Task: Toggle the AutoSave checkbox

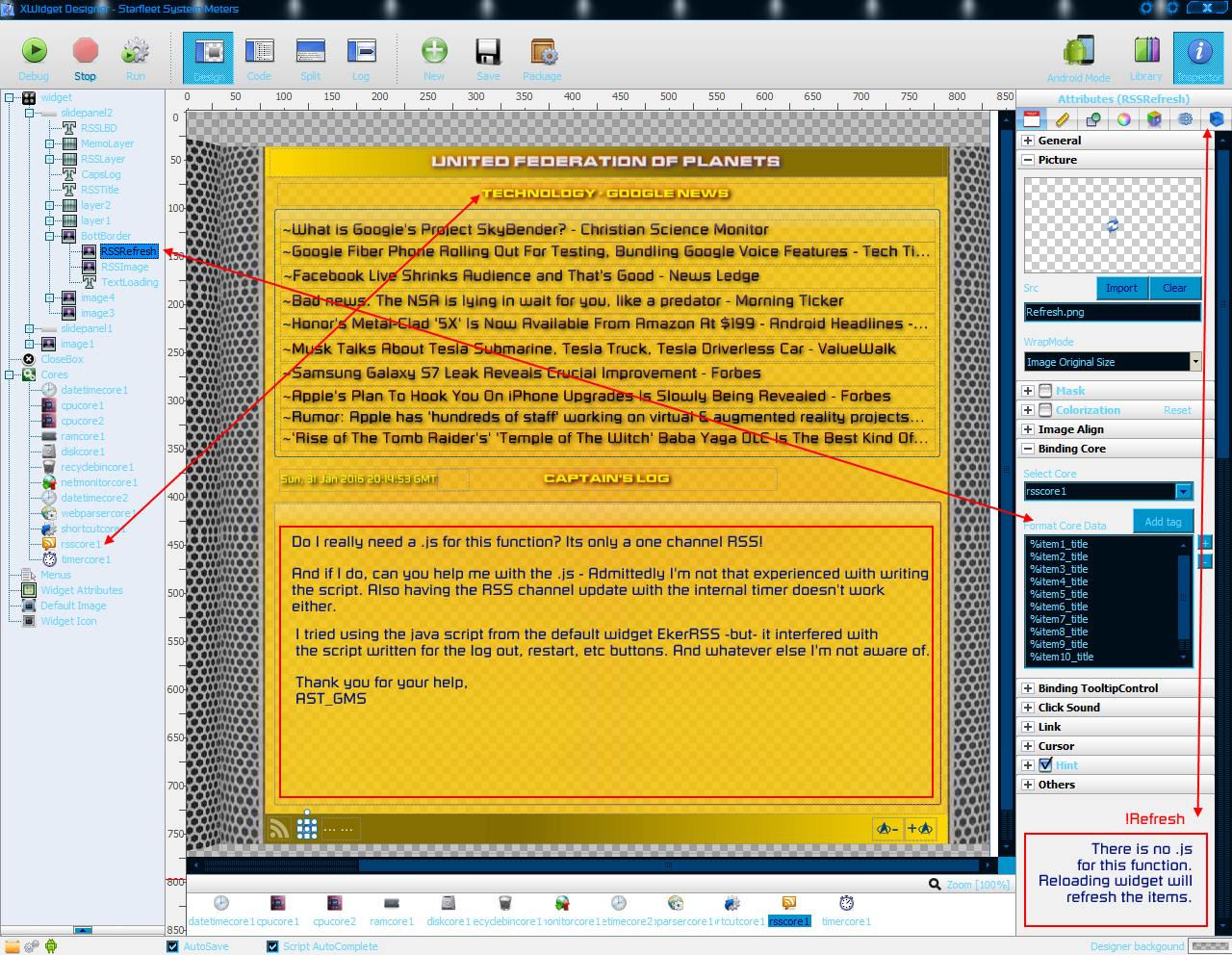Action: (173, 946)
